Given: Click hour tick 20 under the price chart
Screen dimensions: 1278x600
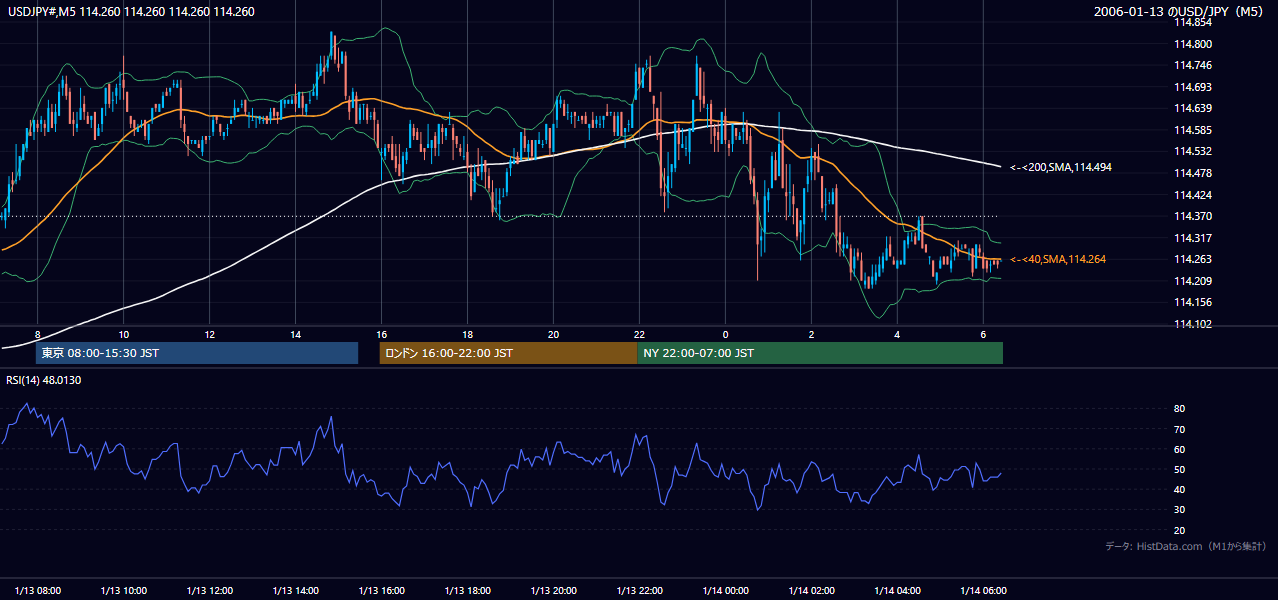Looking at the screenshot, I should 553,334.
